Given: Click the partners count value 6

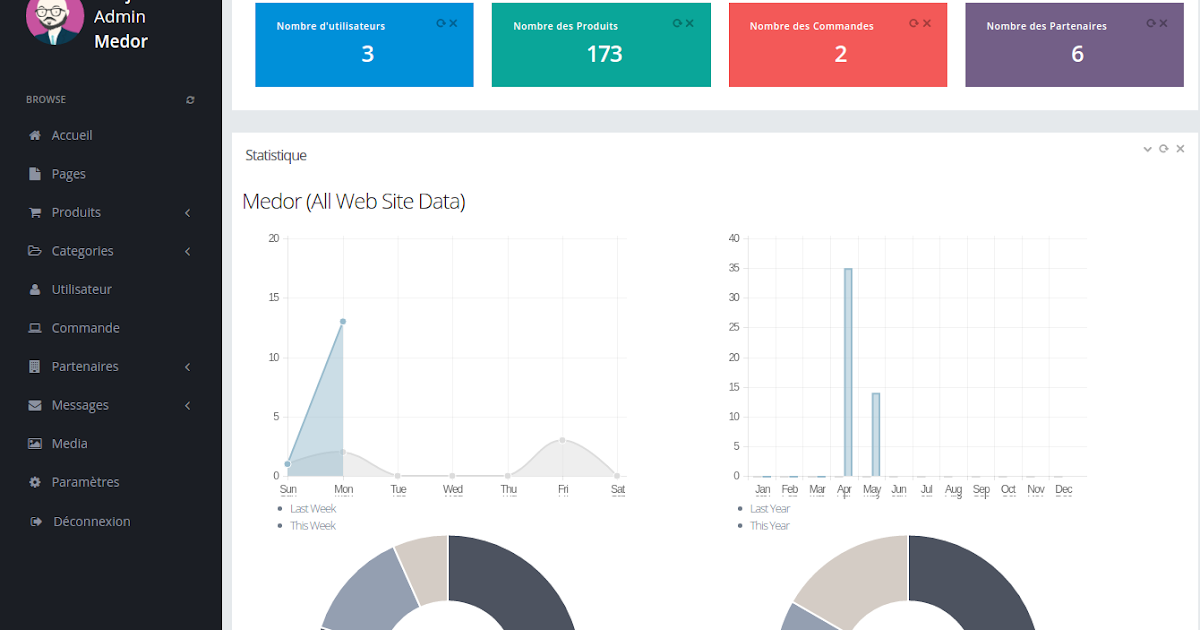Looking at the screenshot, I should [1077, 54].
